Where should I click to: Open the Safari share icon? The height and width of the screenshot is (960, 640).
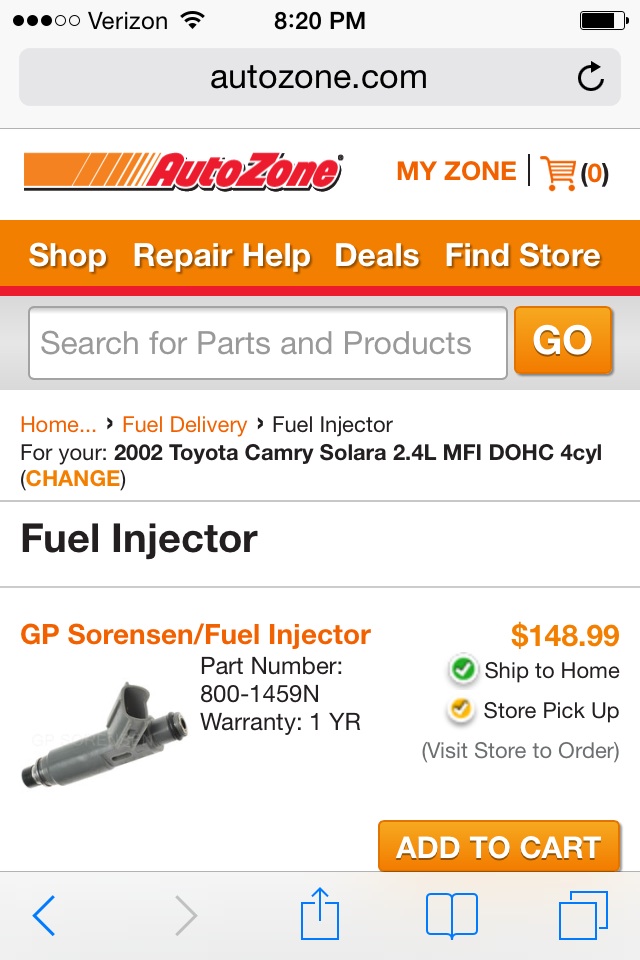pyautogui.click(x=320, y=913)
